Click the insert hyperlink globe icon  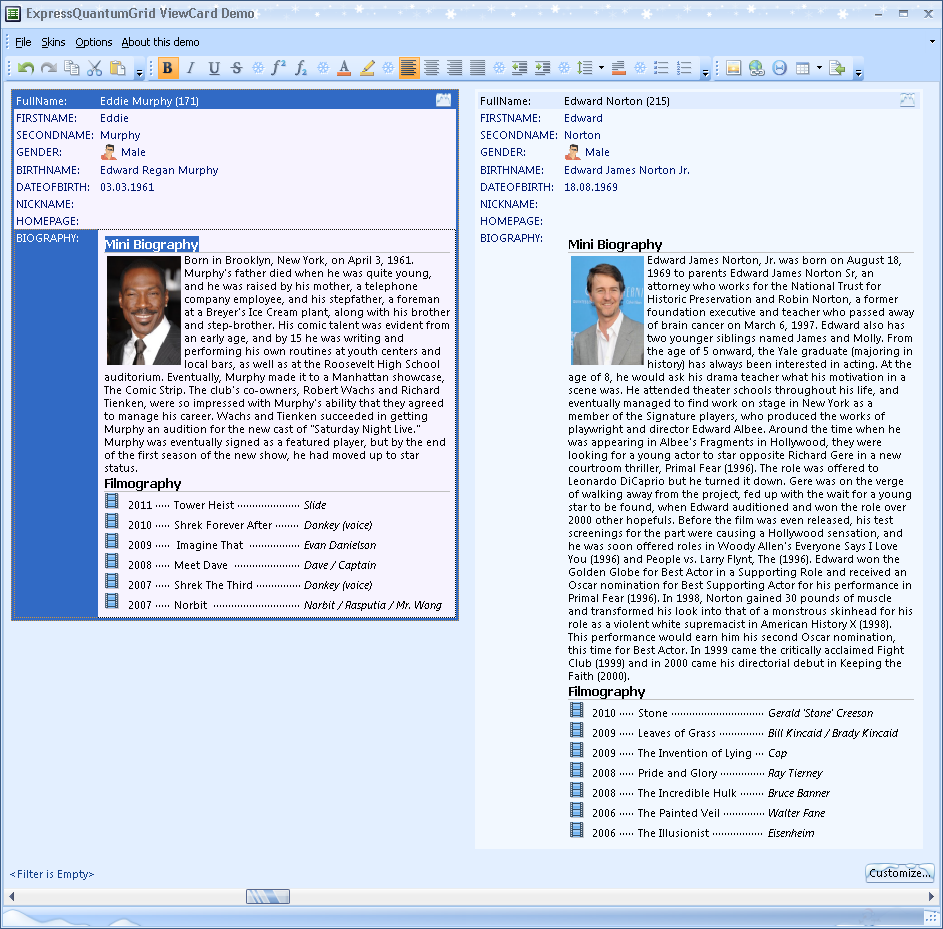point(757,68)
